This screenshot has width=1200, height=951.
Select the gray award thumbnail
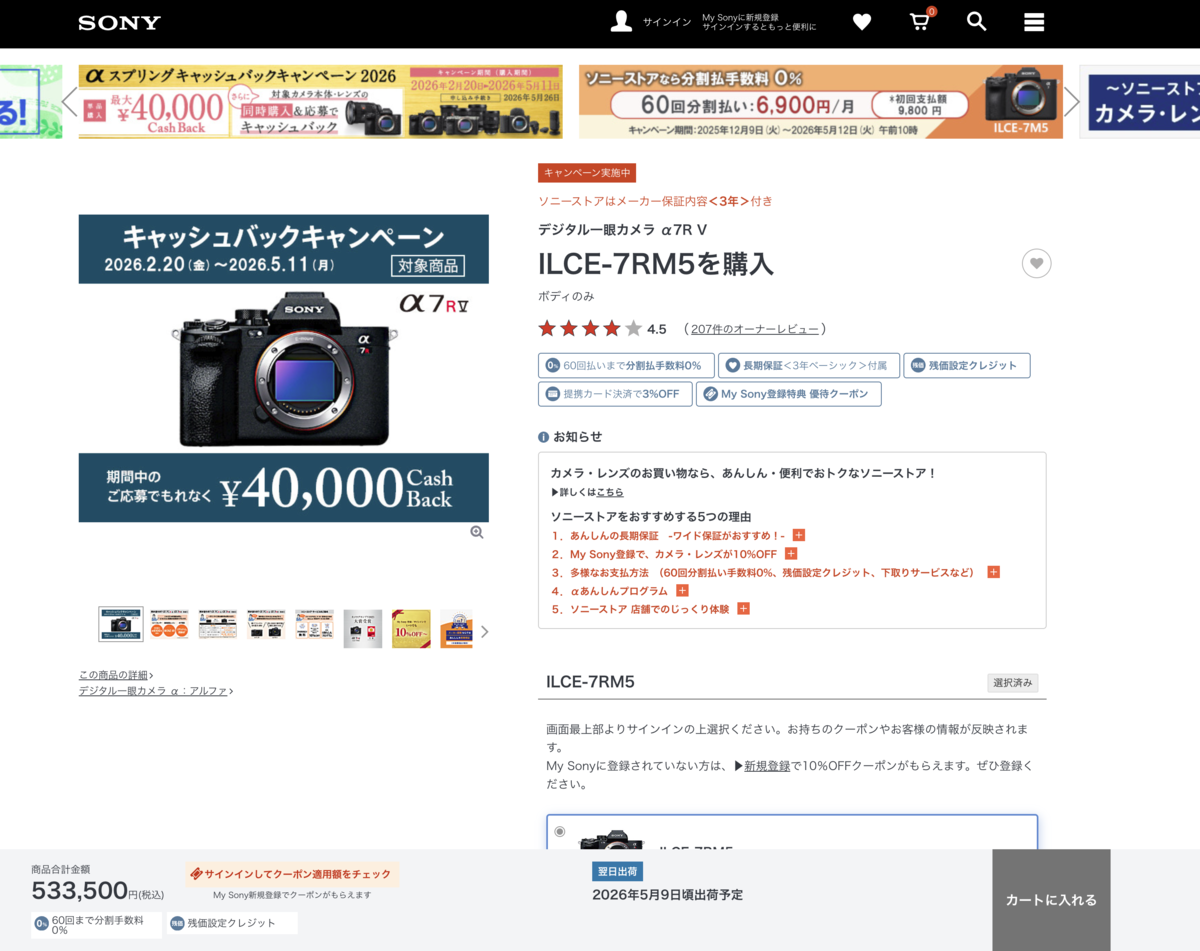(363, 629)
